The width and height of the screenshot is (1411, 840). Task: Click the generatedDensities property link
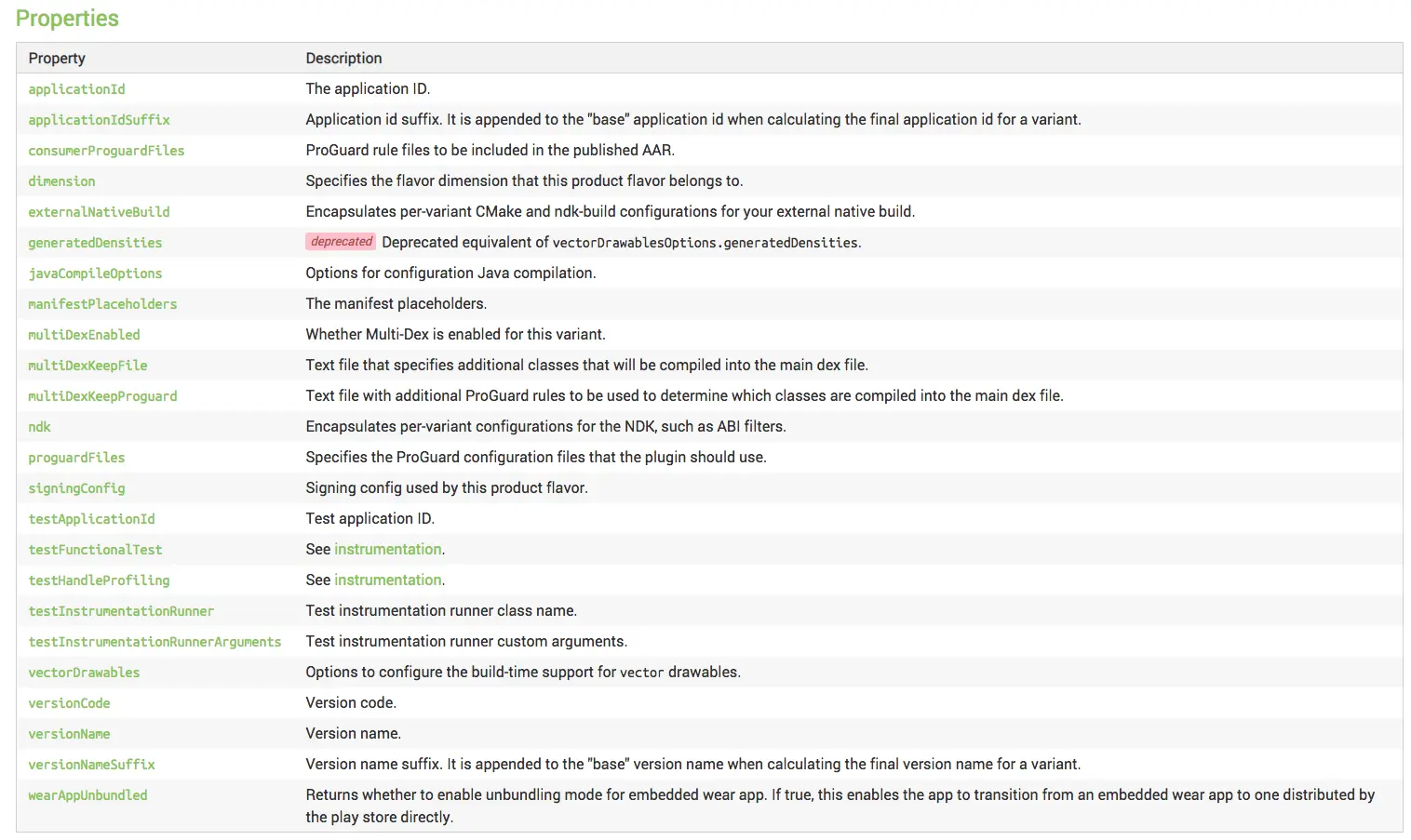95,243
